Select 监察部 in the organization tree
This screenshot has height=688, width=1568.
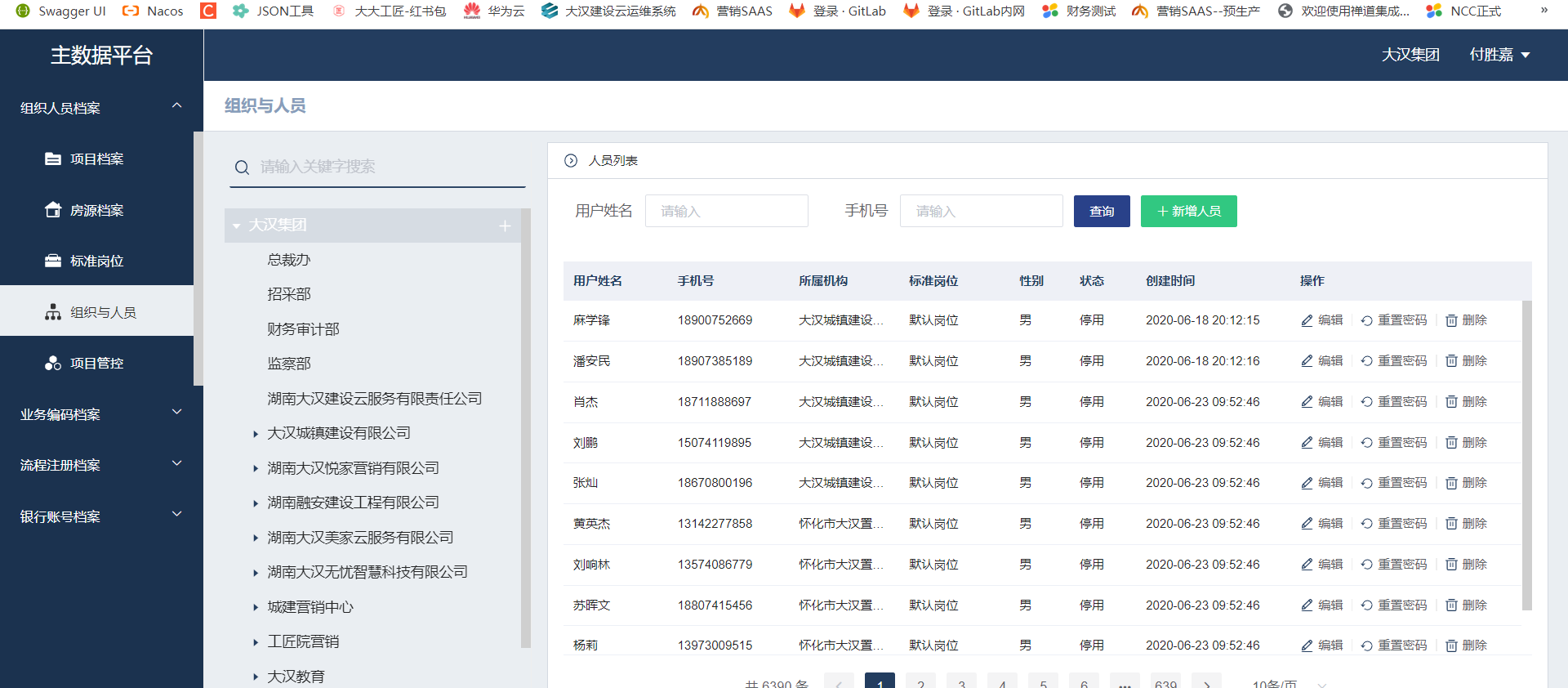coord(289,364)
